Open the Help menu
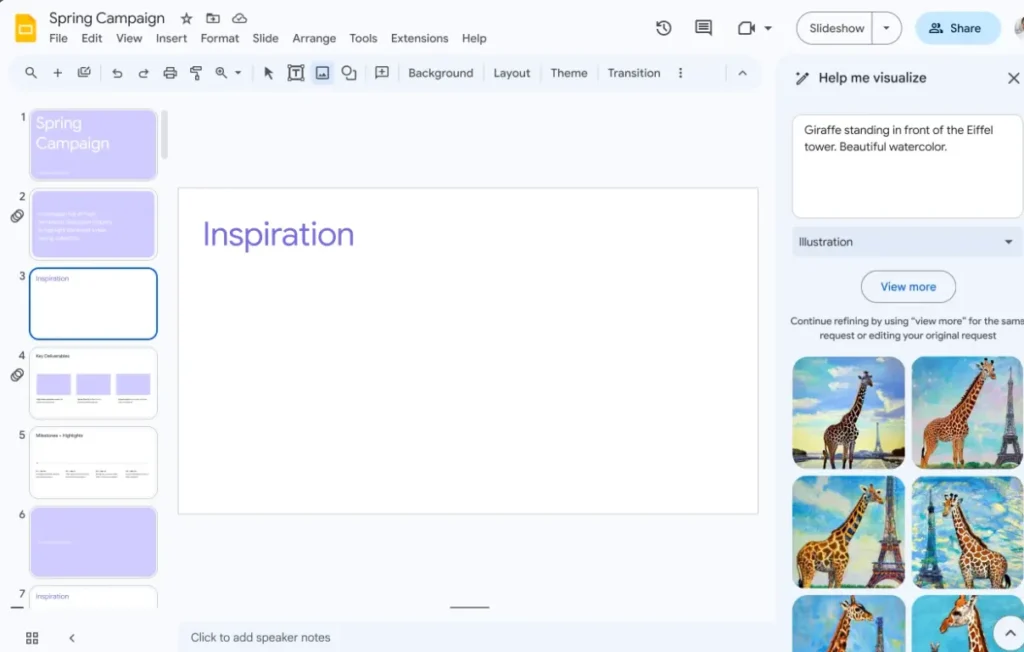The width and height of the screenshot is (1024, 652). [474, 39]
